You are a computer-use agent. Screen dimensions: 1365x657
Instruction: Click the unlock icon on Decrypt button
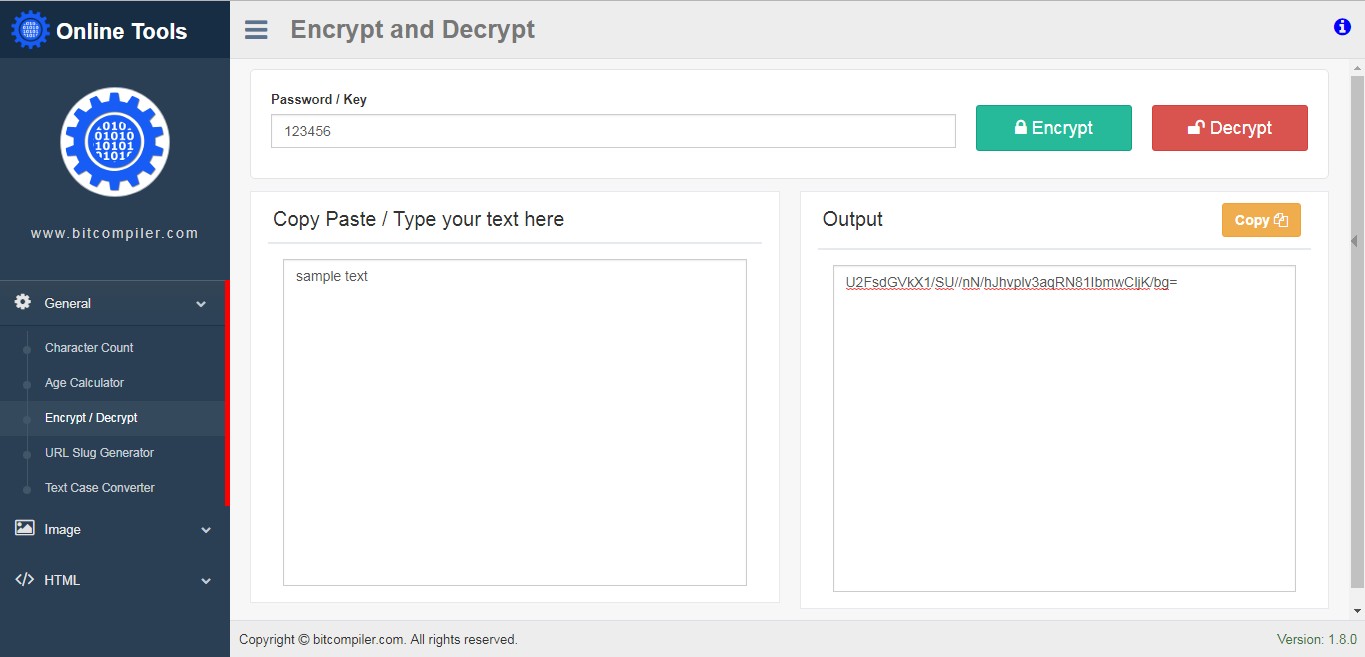(1196, 127)
